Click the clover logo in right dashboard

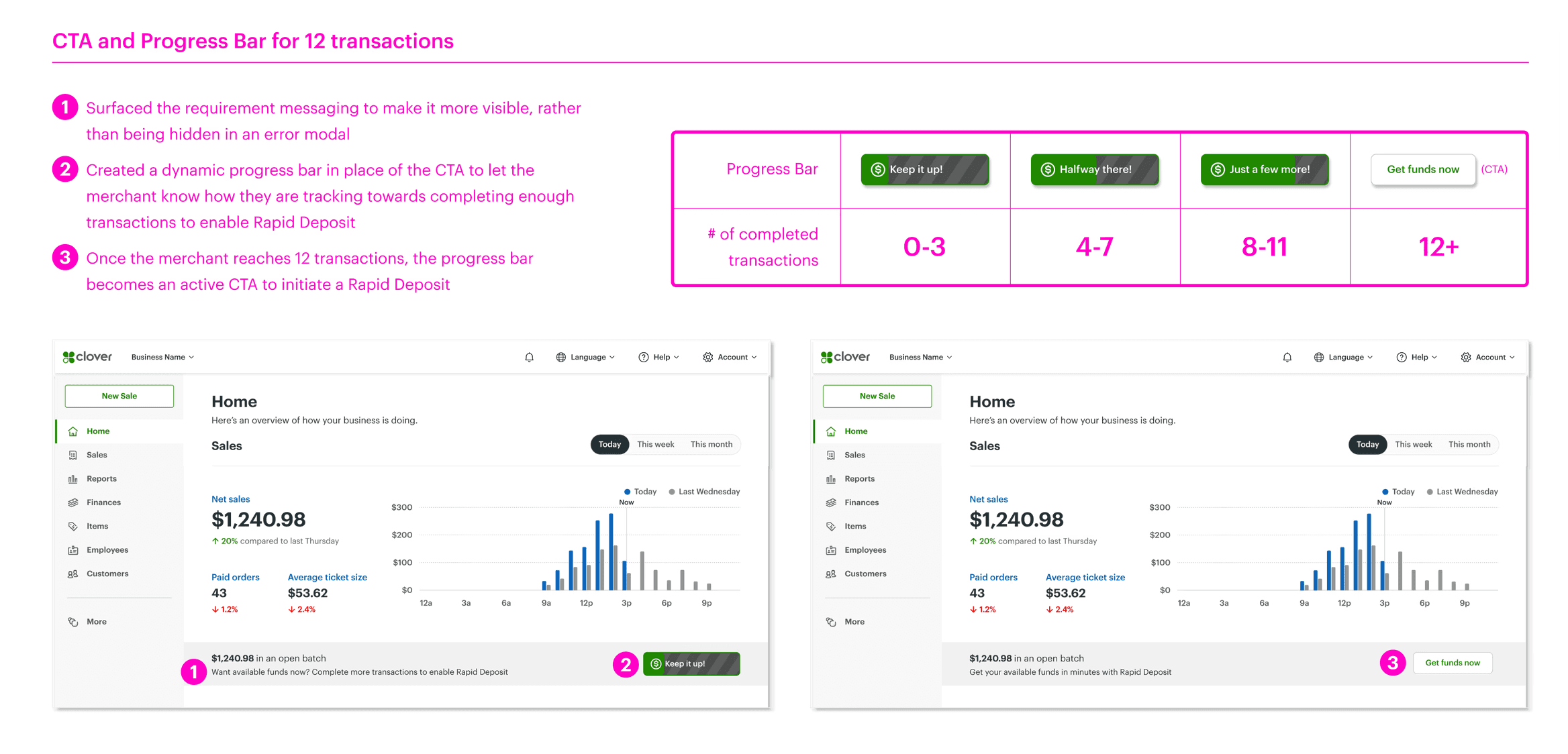[x=845, y=357]
